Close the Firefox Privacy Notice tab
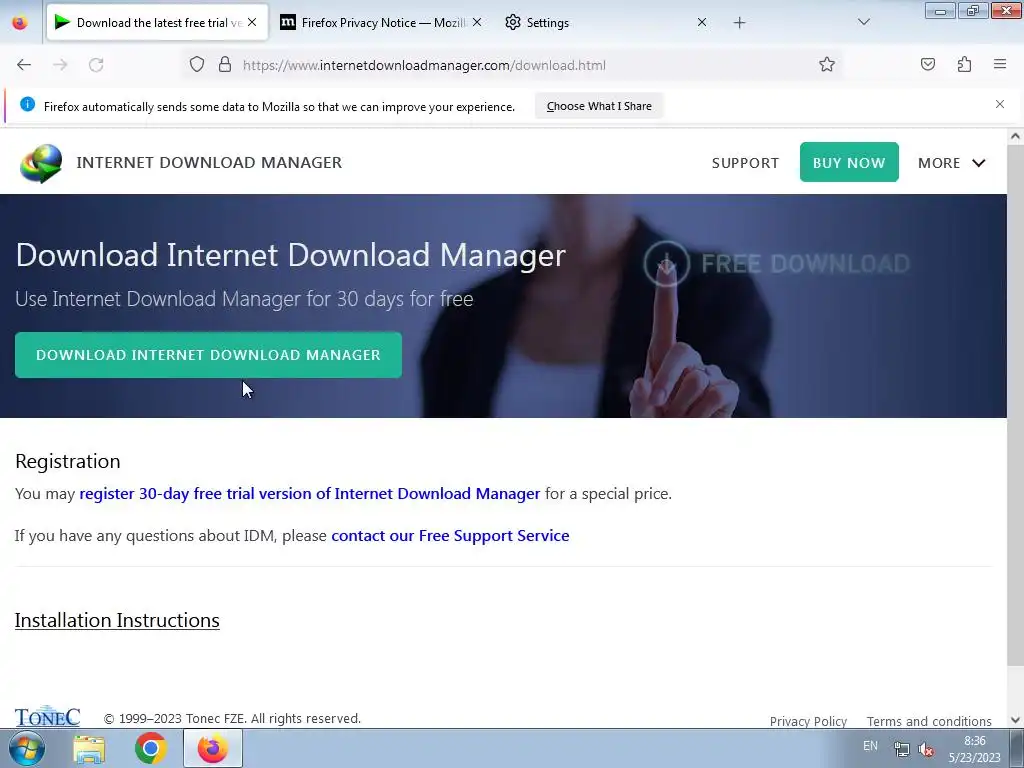 [477, 22]
